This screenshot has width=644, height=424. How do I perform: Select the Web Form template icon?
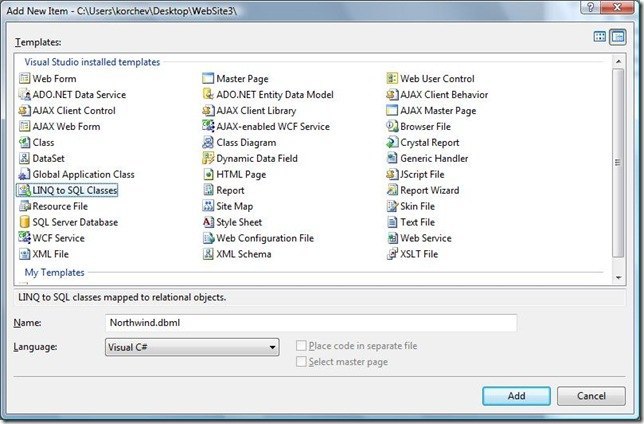pos(25,78)
